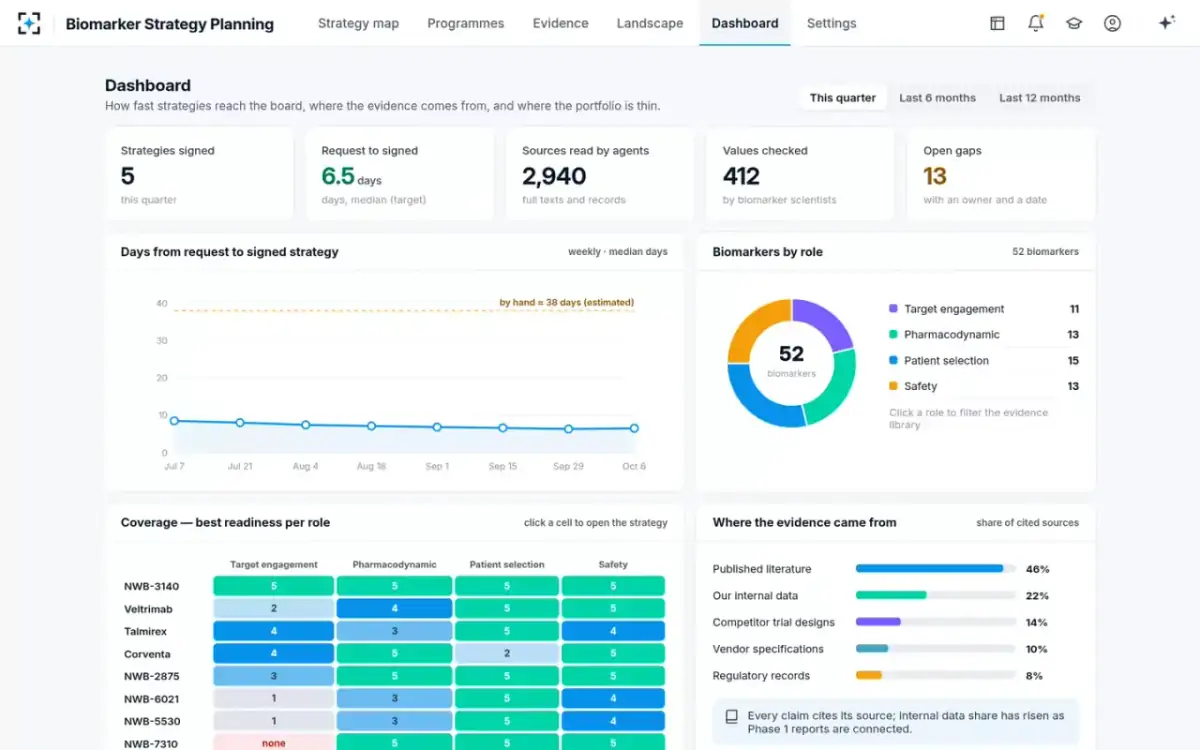Open the Request to signed card
The width and height of the screenshot is (1200, 750).
[399, 174]
